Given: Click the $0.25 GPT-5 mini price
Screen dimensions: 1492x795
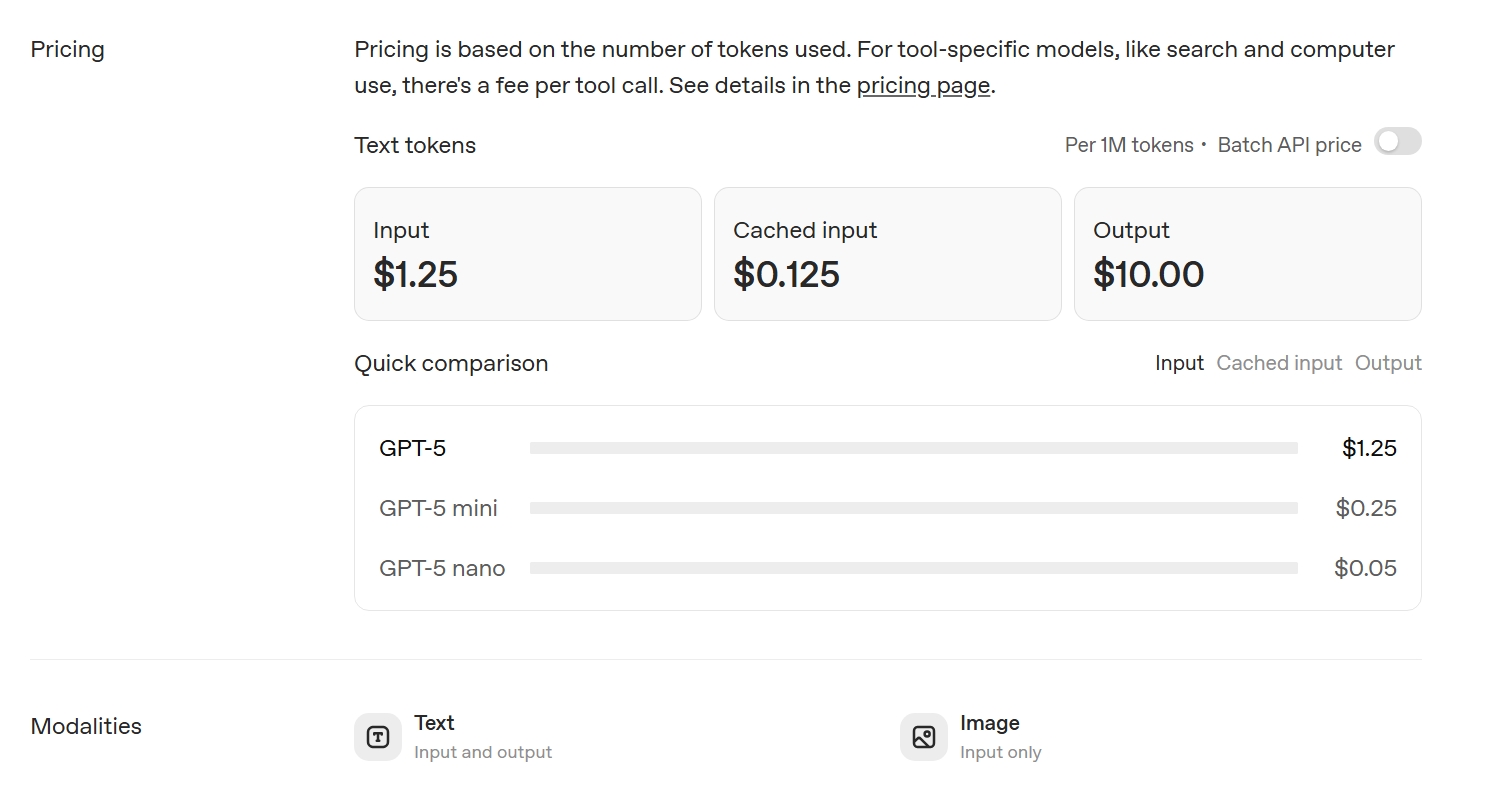Looking at the screenshot, I should tap(1366, 508).
